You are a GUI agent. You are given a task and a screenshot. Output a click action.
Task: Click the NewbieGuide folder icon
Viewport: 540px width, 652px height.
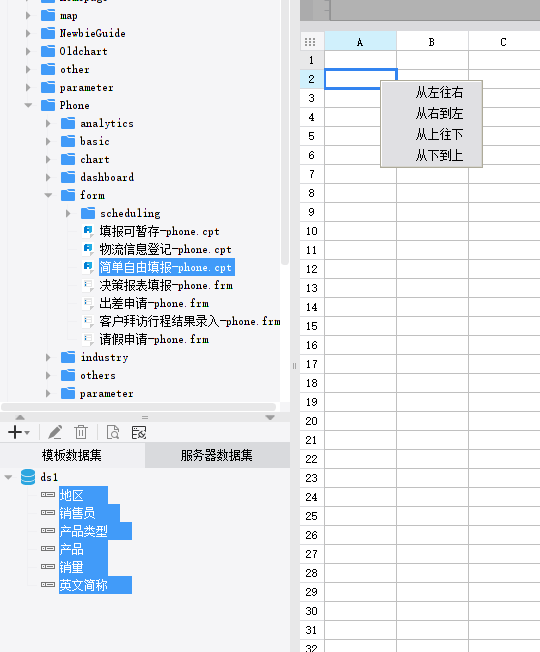[x=48, y=33]
